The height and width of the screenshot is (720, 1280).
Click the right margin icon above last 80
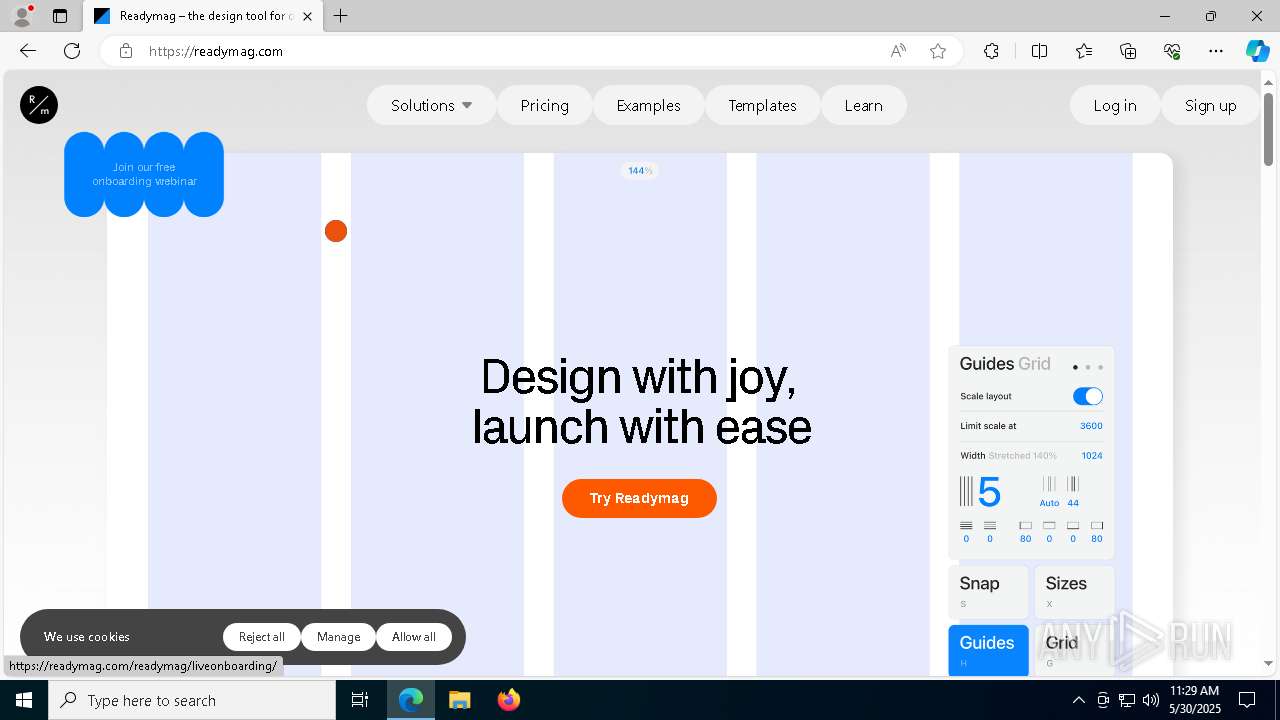tap(1097, 525)
